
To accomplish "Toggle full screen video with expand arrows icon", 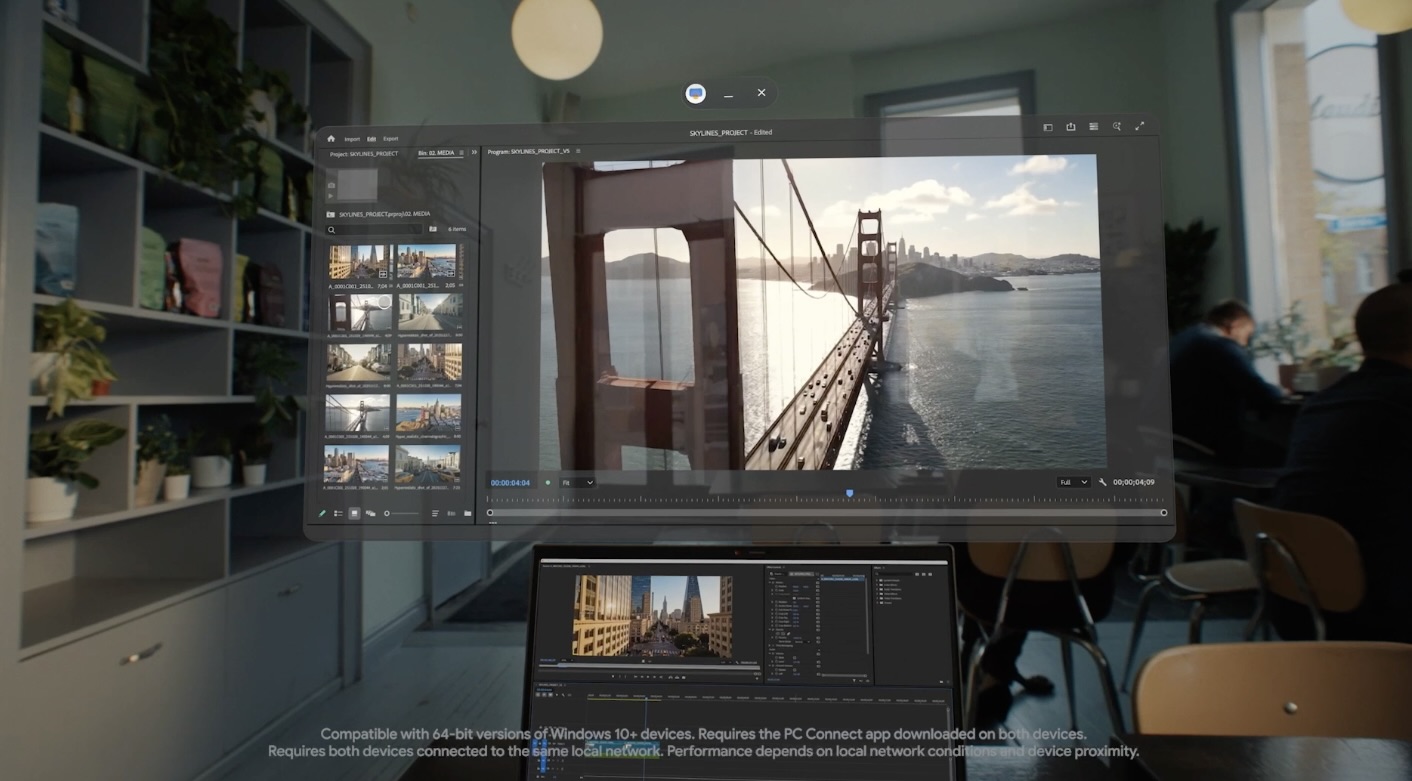I will 1139,127.
